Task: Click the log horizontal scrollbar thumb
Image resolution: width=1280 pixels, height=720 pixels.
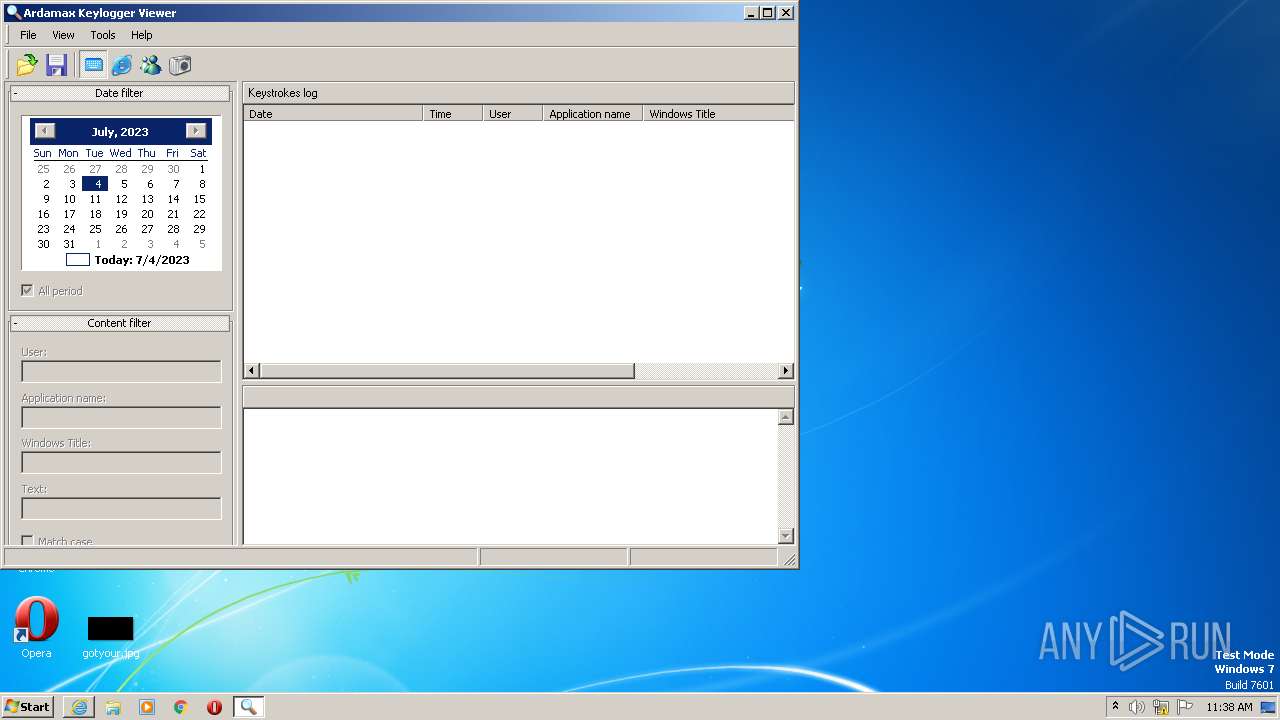Action: [x=447, y=371]
